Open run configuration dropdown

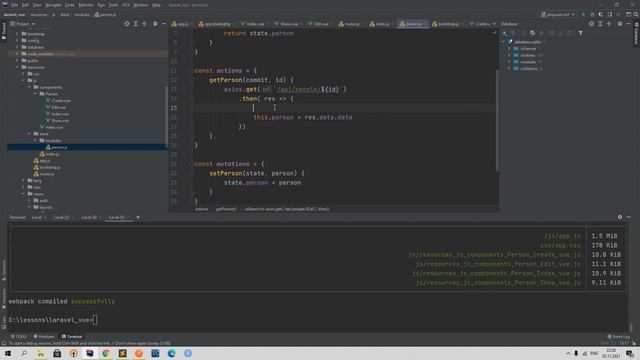(x=558, y=14)
